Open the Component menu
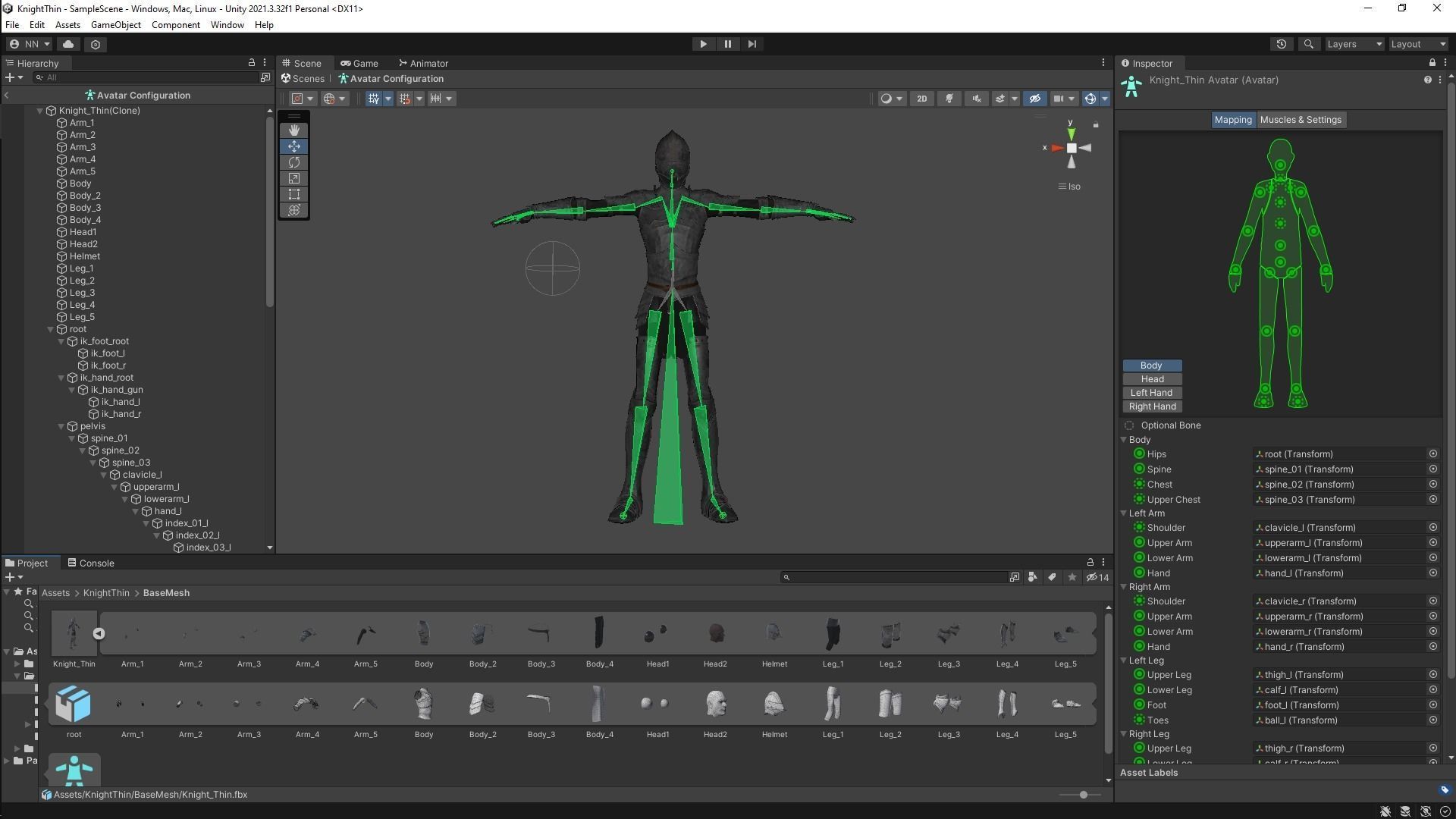1456x819 pixels. (x=175, y=25)
